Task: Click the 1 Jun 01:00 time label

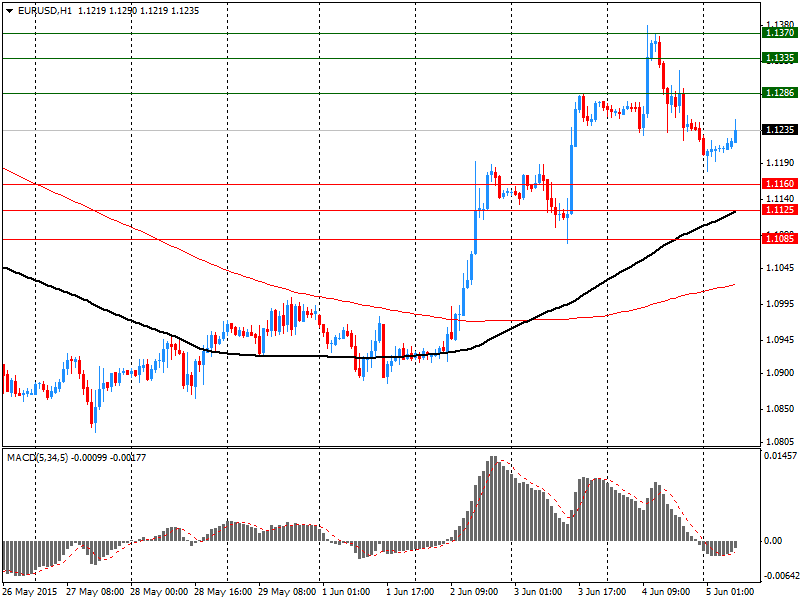Action: point(346,592)
